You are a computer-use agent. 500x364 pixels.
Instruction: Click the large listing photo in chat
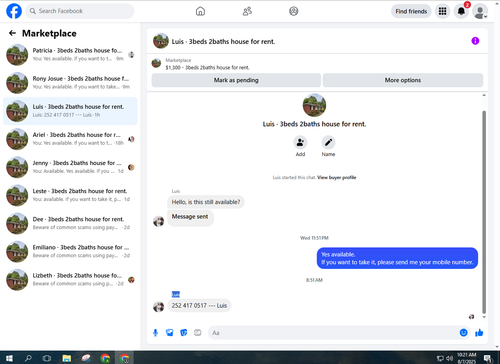click(314, 105)
